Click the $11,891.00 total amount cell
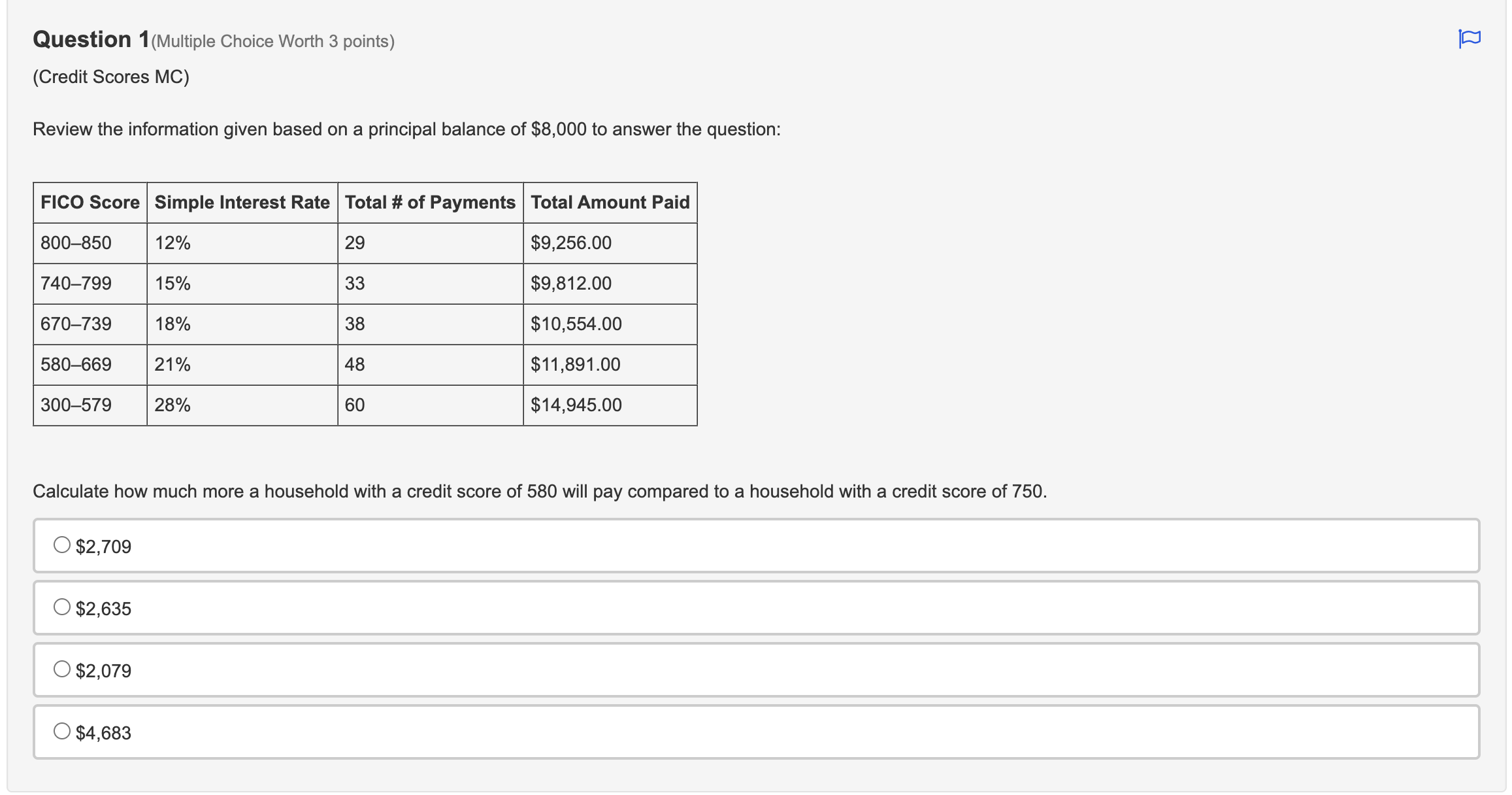Screen dimensions: 1512x795 pyautogui.click(x=610, y=365)
